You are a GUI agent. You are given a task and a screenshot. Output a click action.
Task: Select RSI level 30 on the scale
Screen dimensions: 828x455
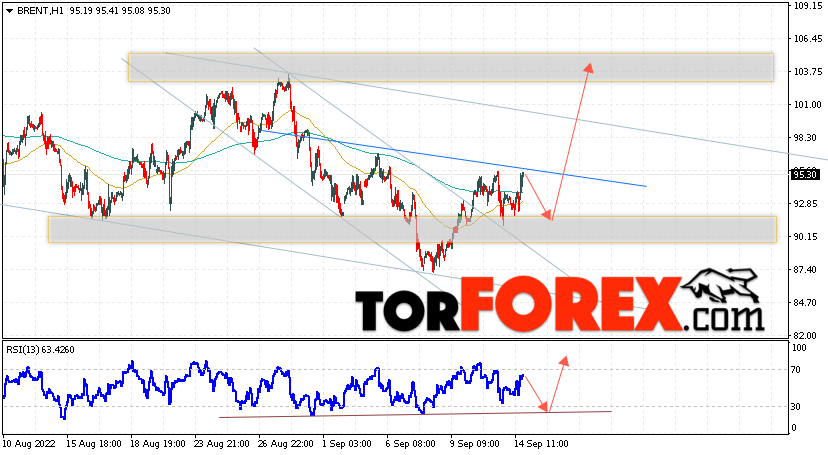pyautogui.click(x=796, y=406)
